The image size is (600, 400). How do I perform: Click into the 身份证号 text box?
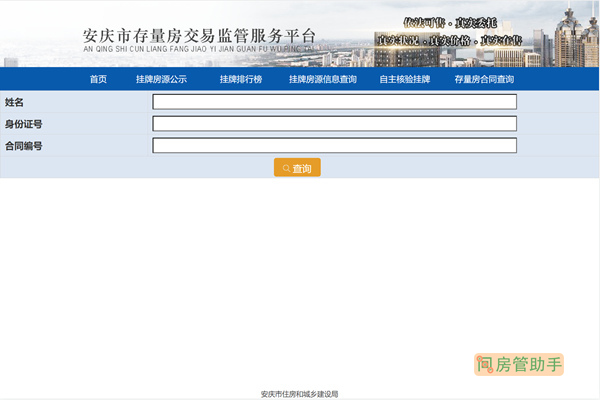pyautogui.click(x=334, y=124)
